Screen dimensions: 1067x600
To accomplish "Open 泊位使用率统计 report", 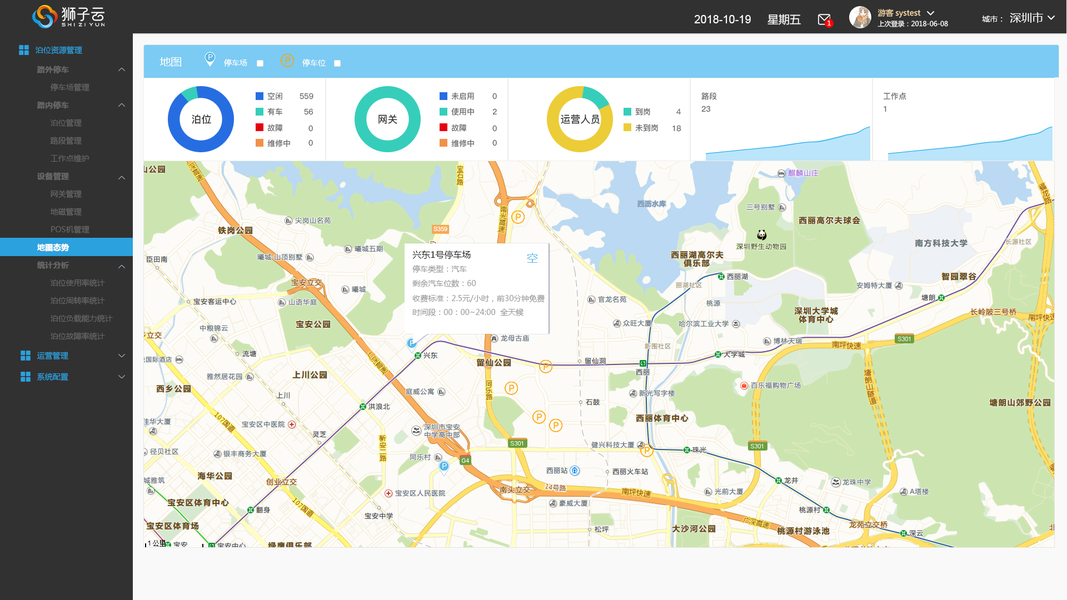I will 77,282.
